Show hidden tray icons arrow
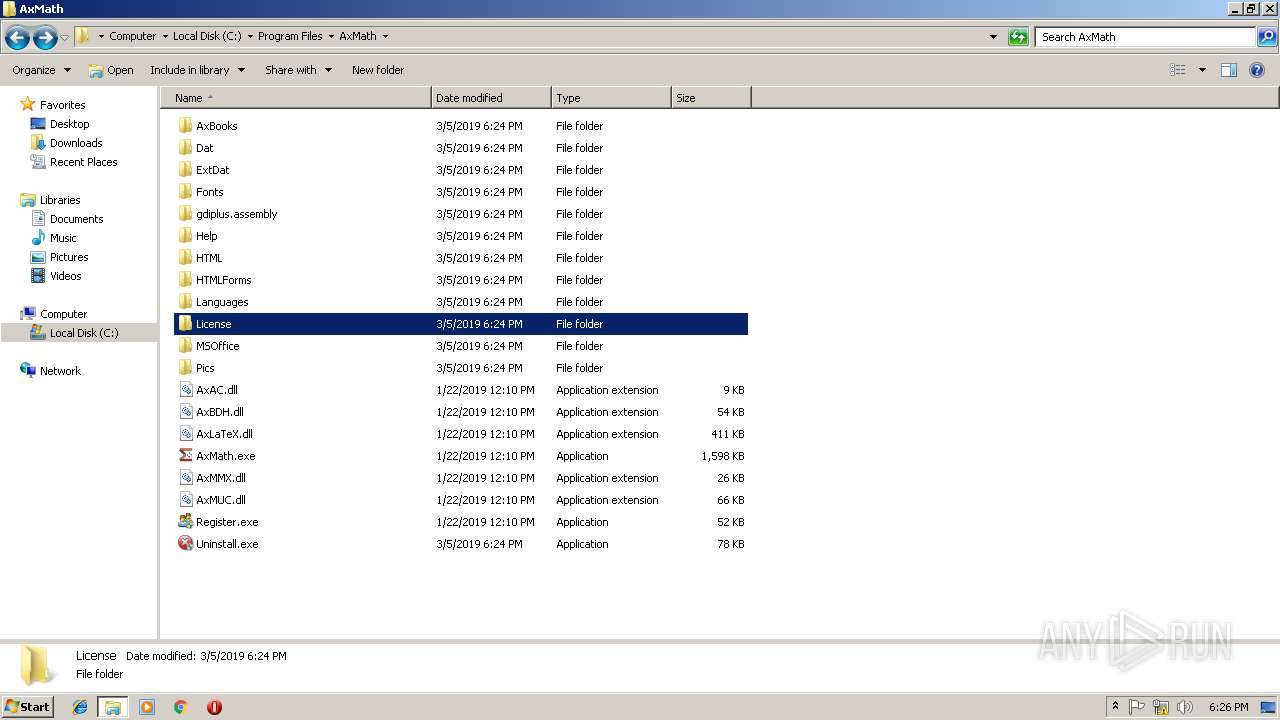The width and height of the screenshot is (1280, 720). 1115,707
